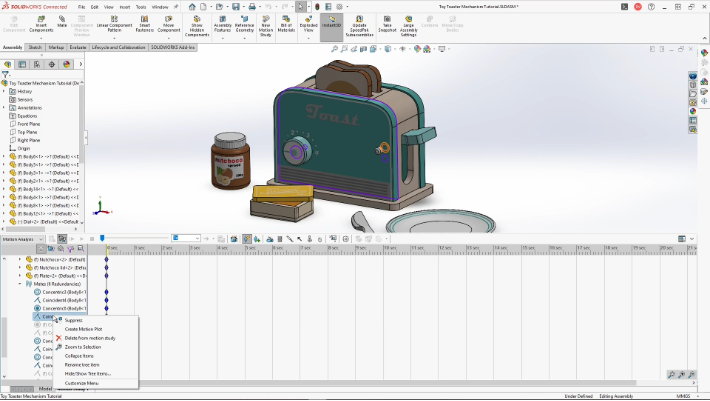Toggle the Autokey button in motion toolbar
710x401 pixels.
(247, 239)
